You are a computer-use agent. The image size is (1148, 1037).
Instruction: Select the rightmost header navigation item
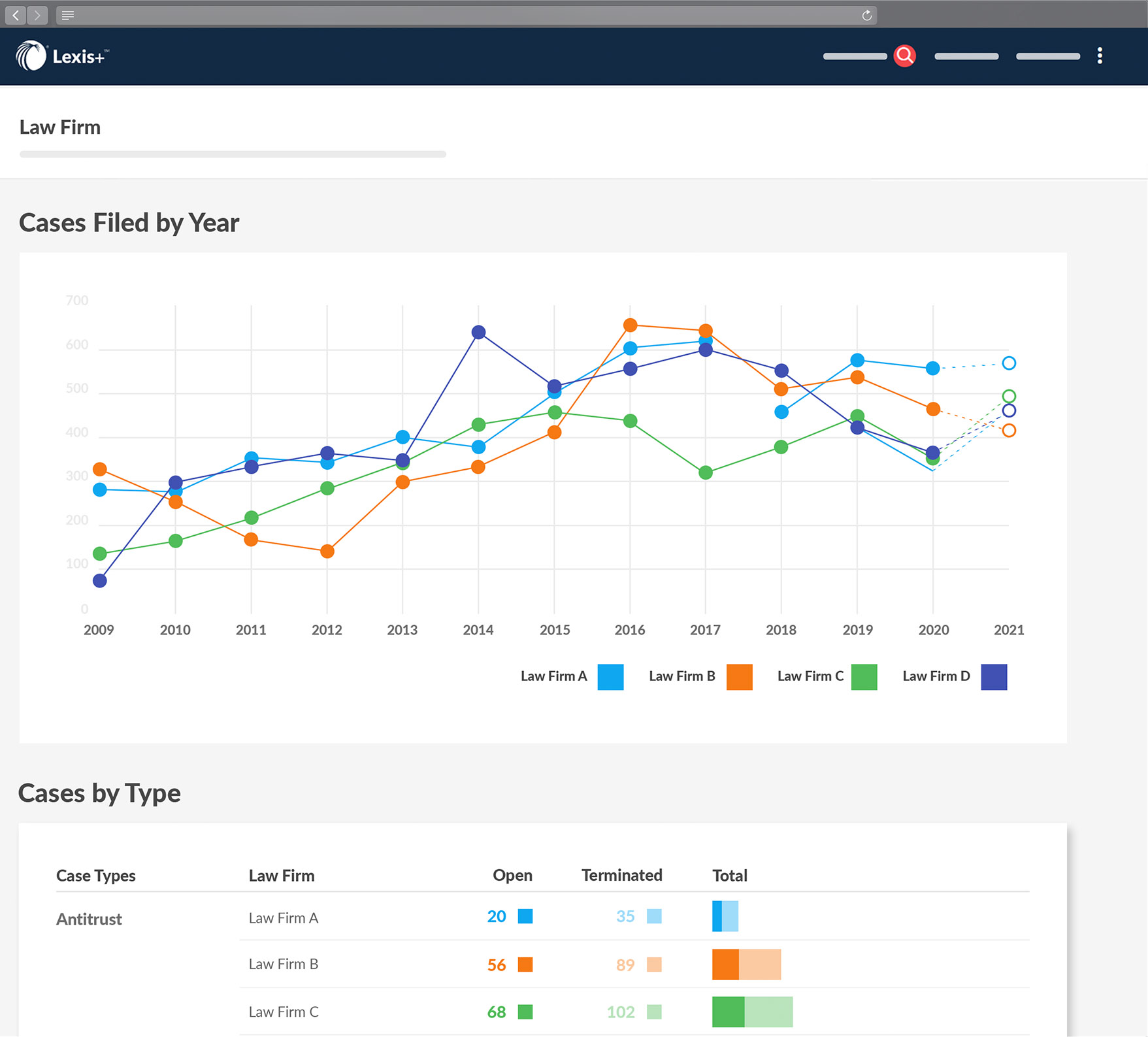pyautogui.click(x=1047, y=56)
